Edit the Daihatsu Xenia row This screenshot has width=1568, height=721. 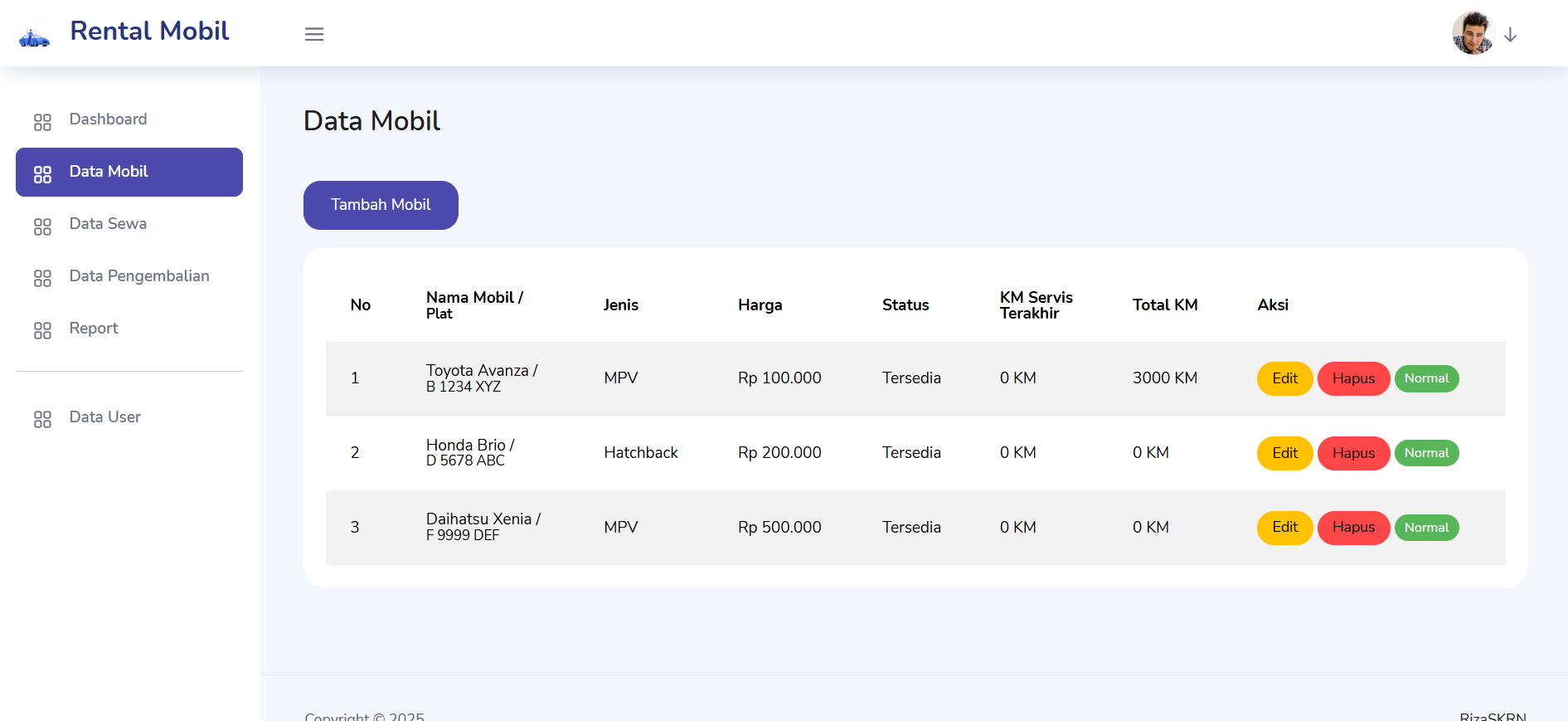pyautogui.click(x=1284, y=528)
